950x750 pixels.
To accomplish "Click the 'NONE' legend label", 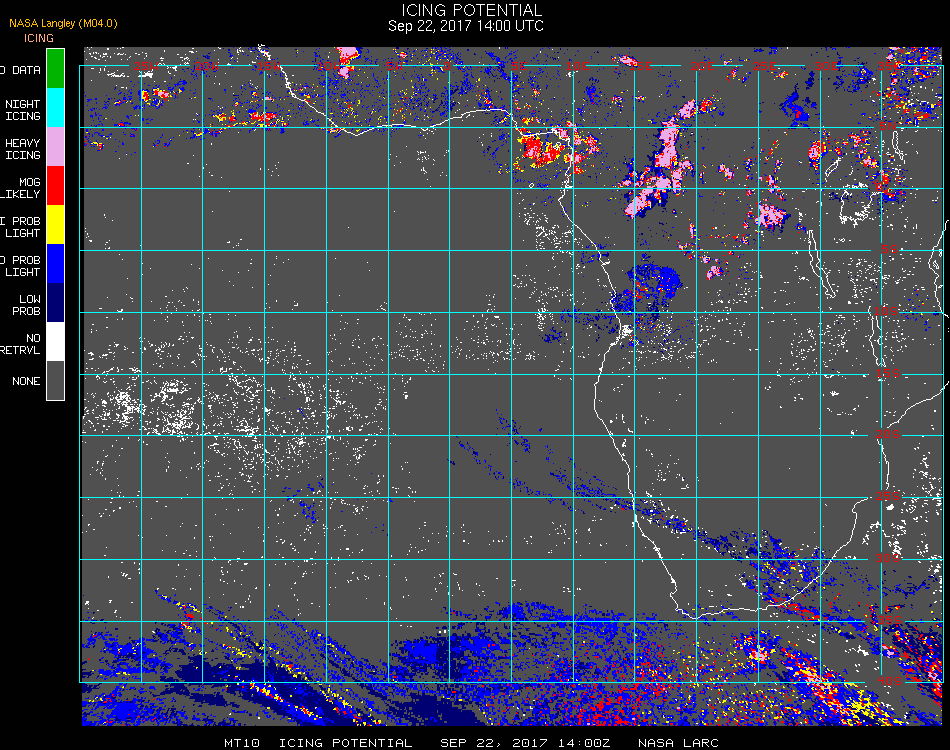I will click(26, 381).
